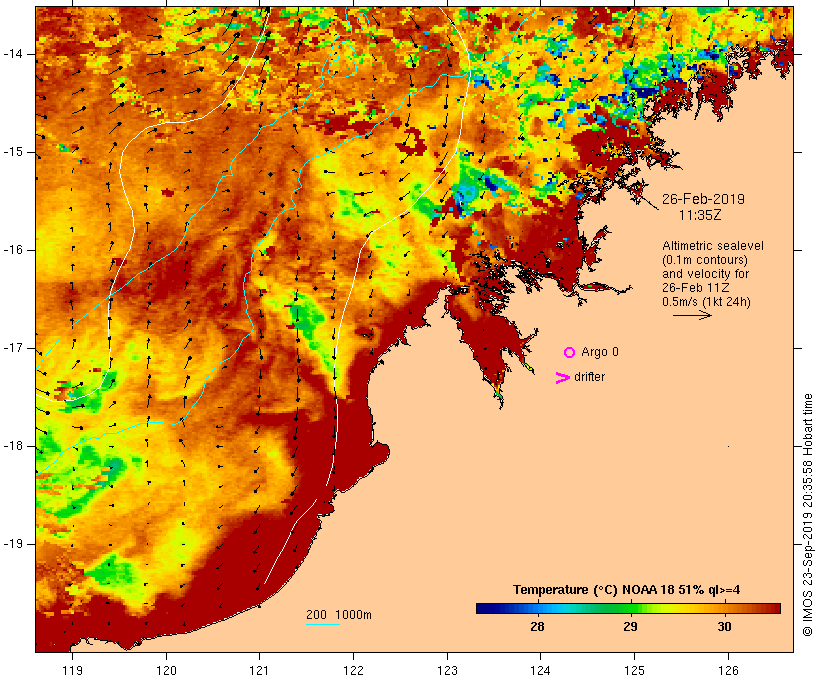
Task: Click the 'Argo 0' legend label
Action: tap(600, 352)
